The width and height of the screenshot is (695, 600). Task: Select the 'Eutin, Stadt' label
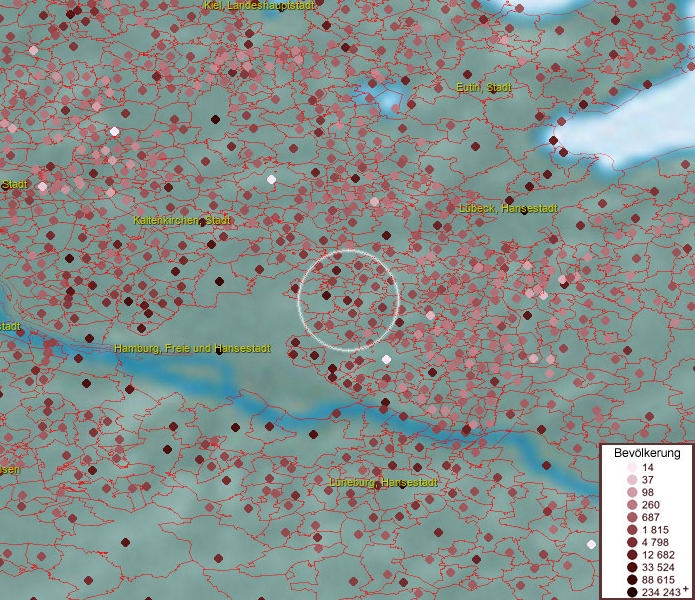[484, 87]
